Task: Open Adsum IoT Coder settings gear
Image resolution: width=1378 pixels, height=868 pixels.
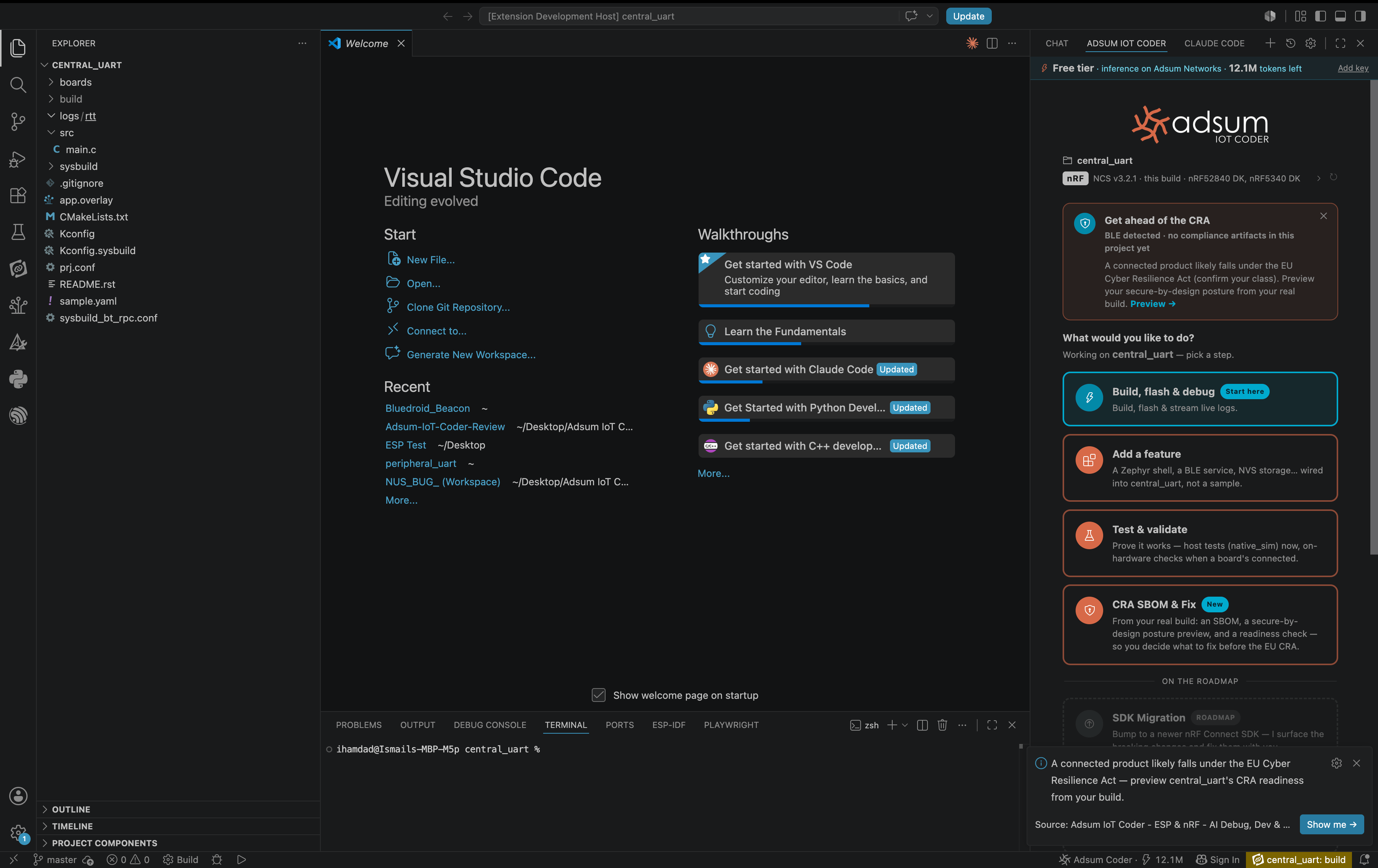Action: coord(1311,44)
